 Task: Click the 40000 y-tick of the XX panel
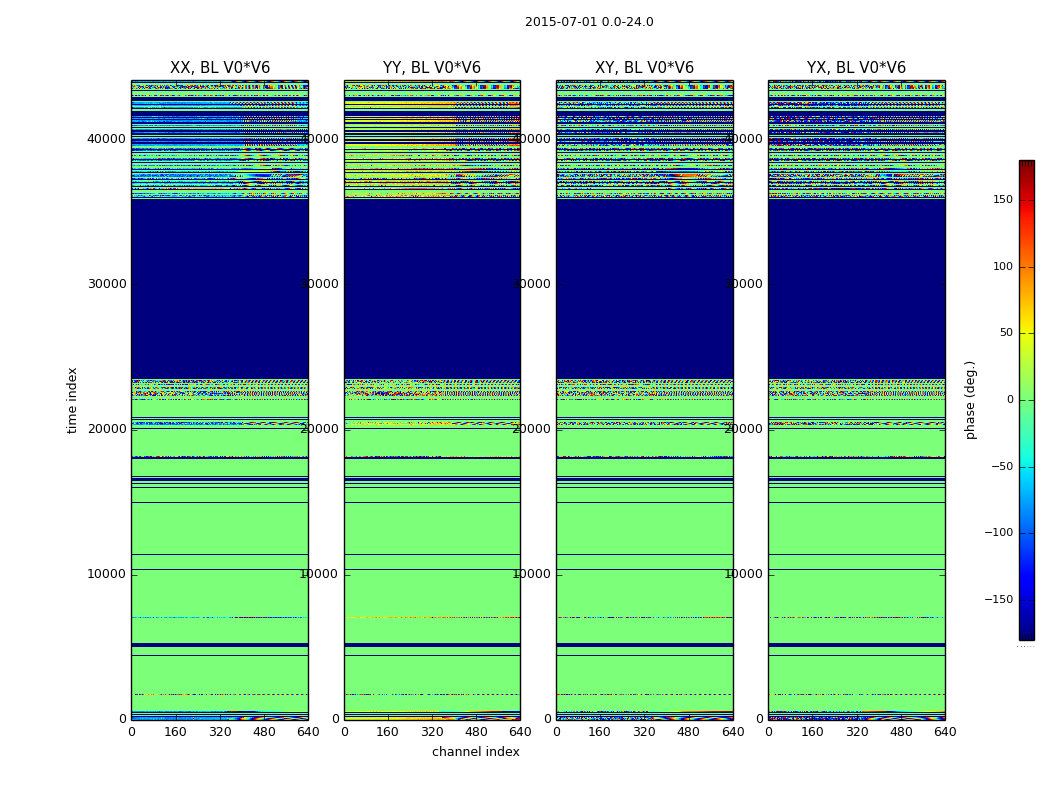coord(107,139)
